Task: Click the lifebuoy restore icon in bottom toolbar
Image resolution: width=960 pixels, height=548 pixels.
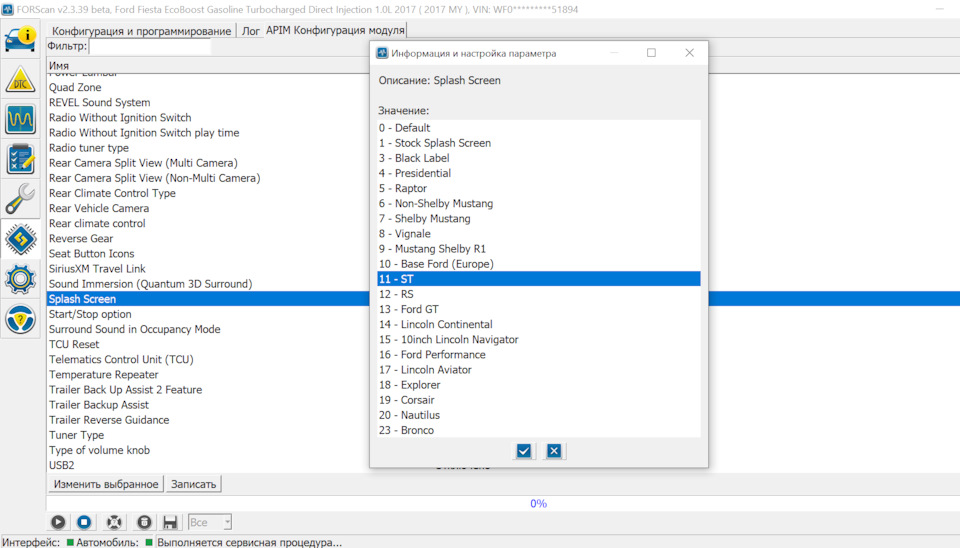Action: click(114, 522)
